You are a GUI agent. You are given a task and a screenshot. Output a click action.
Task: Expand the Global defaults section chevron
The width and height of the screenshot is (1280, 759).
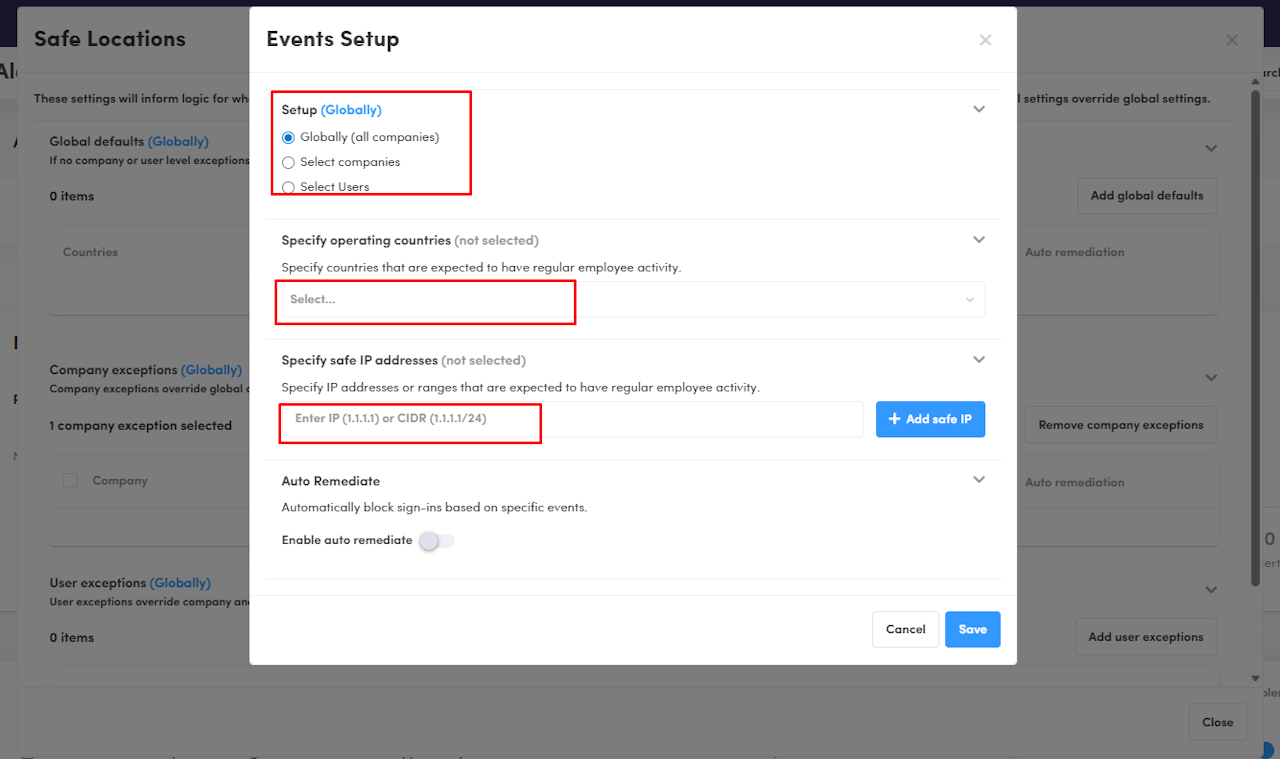[x=1211, y=148]
